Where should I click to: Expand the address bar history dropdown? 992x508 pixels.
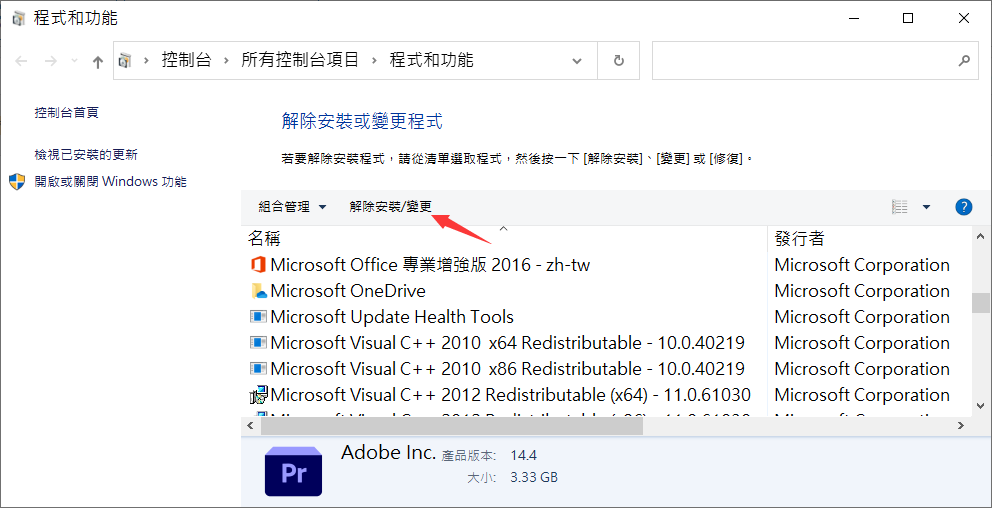576,61
